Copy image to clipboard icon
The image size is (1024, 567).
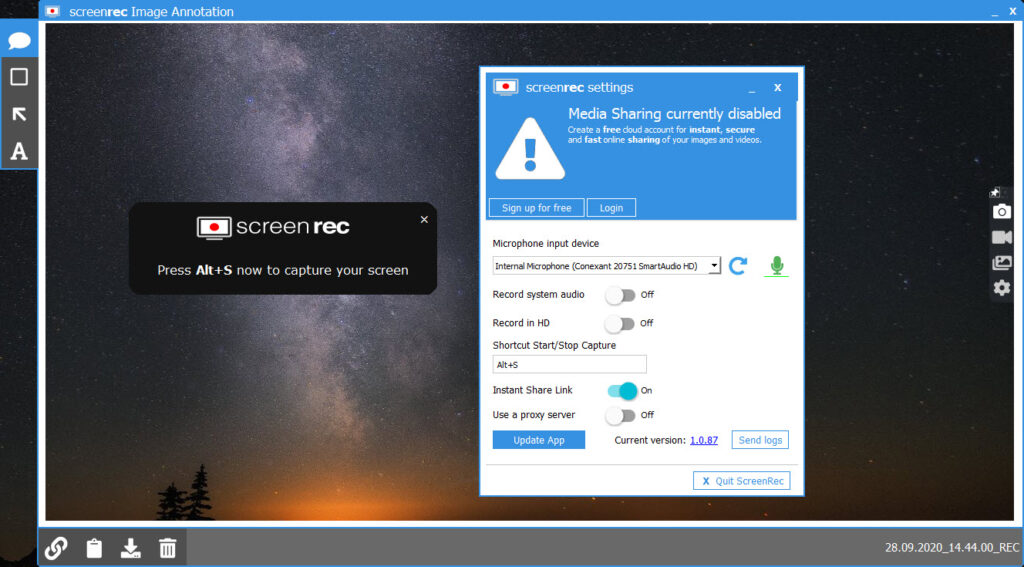tap(94, 547)
